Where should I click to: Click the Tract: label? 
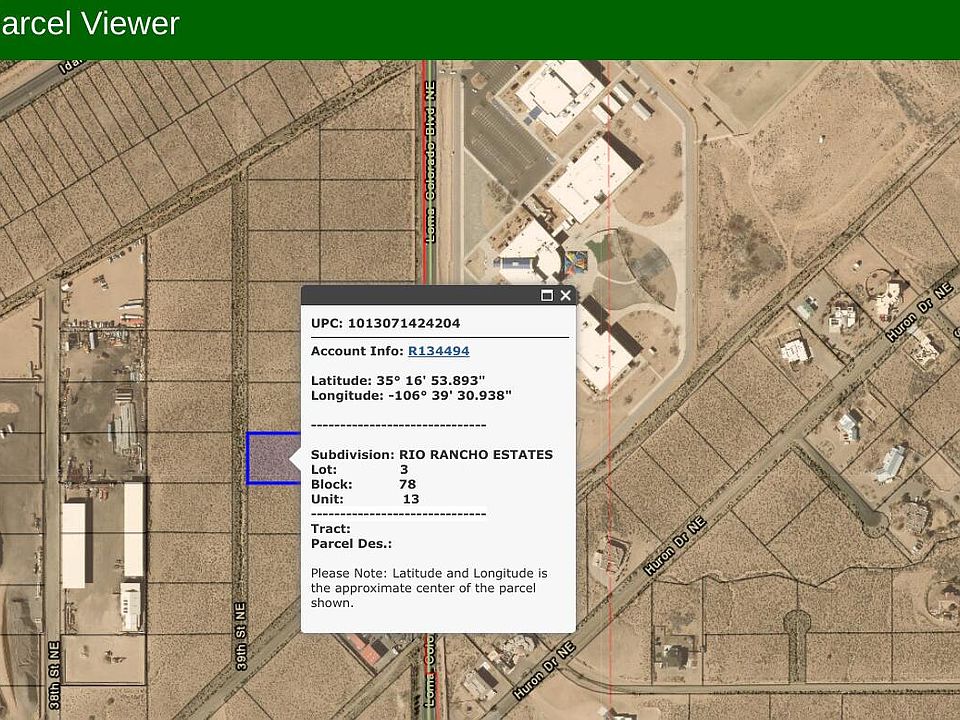click(x=331, y=529)
